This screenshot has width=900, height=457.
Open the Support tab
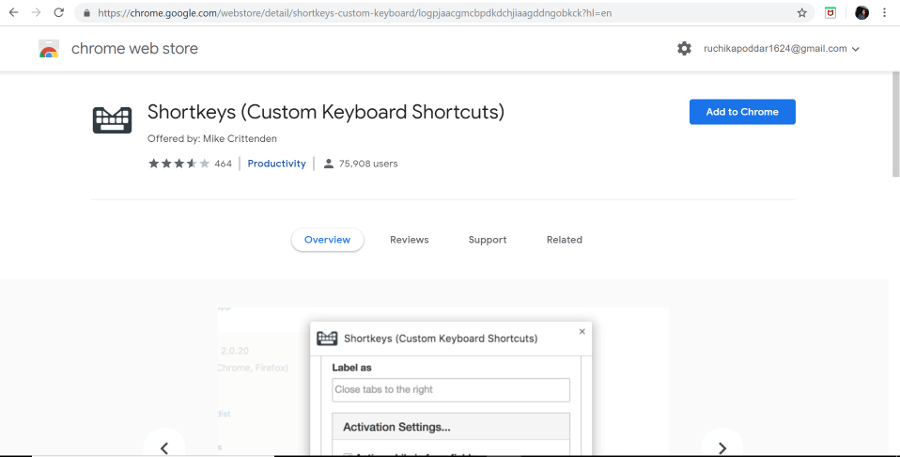tap(487, 240)
